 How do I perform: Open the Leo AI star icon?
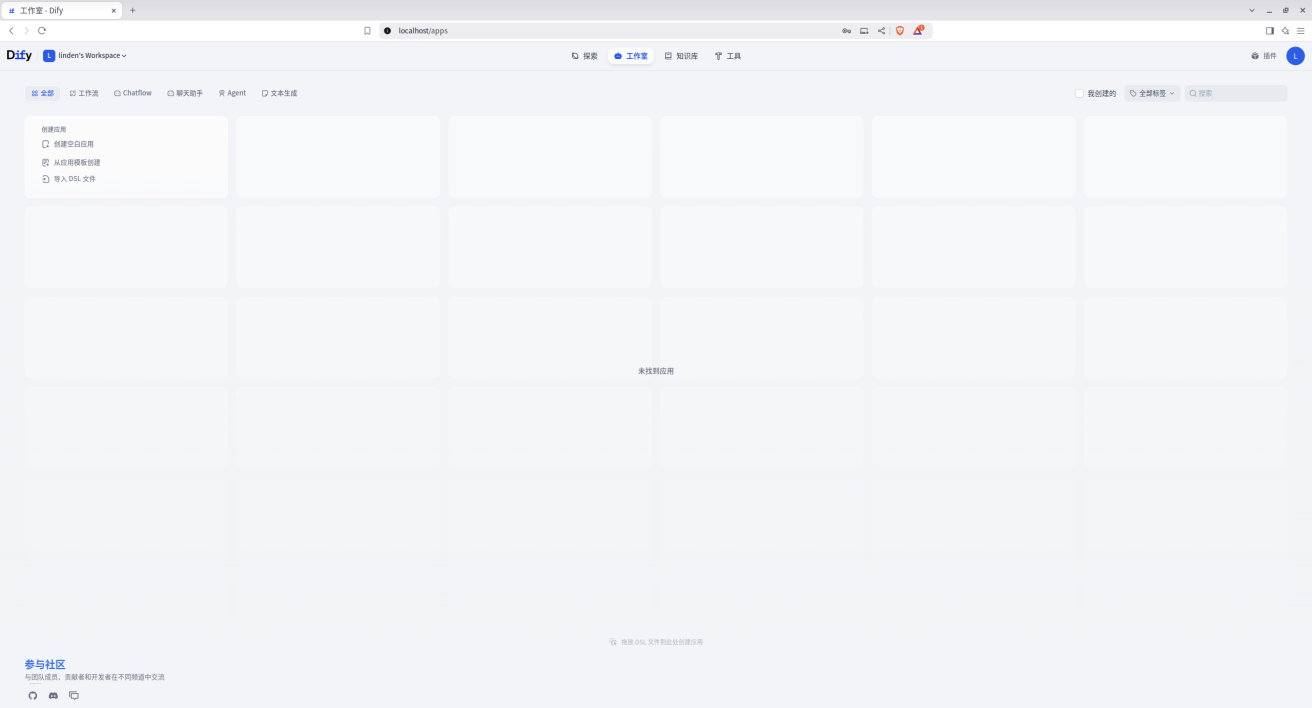[x=1285, y=31]
